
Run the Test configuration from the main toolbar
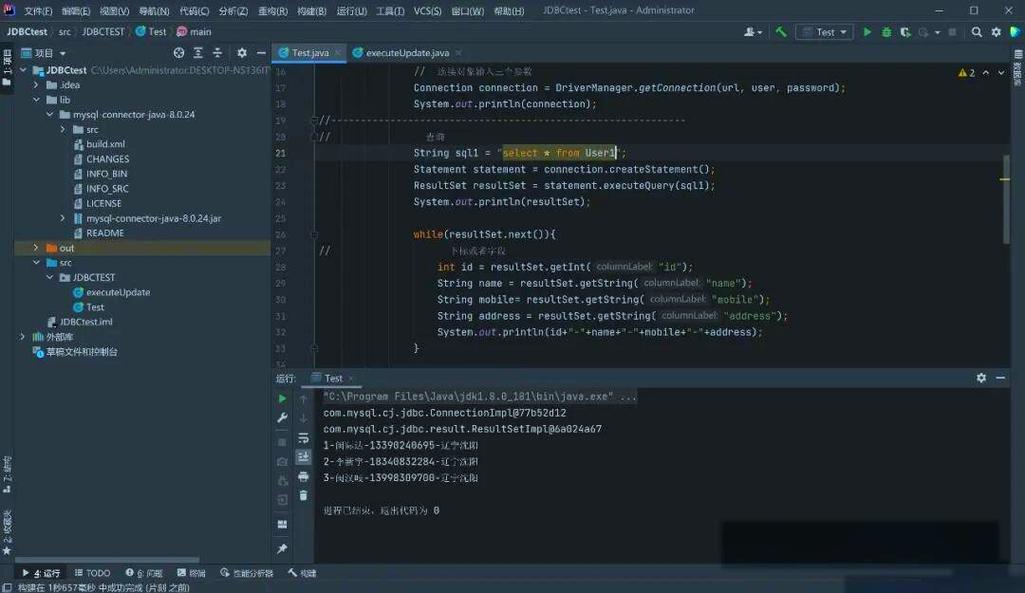coord(867,31)
